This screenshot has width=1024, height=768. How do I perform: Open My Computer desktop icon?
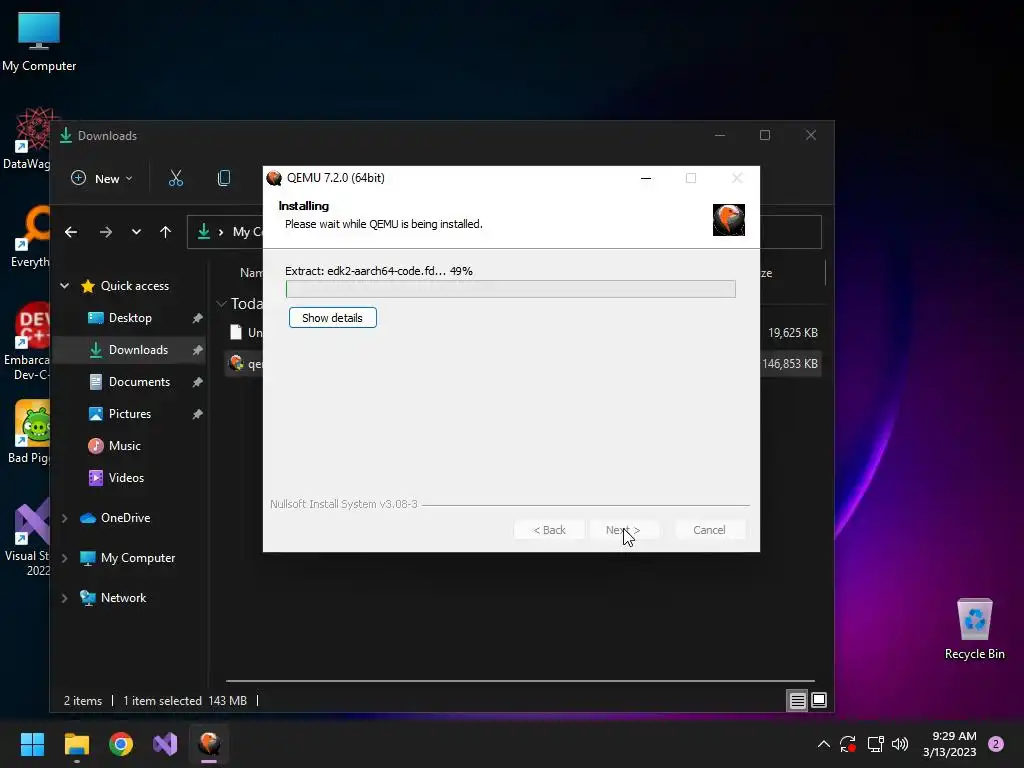pos(39,42)
